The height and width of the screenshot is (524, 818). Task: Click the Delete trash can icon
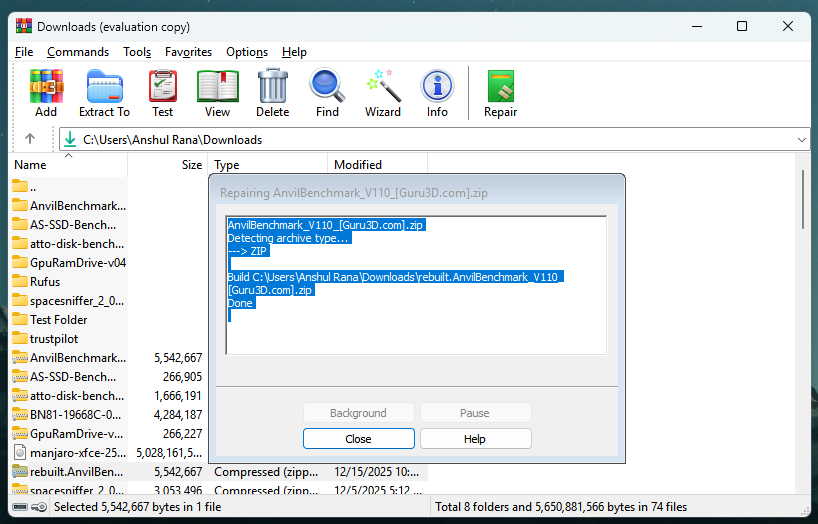[x=272, y=86]
